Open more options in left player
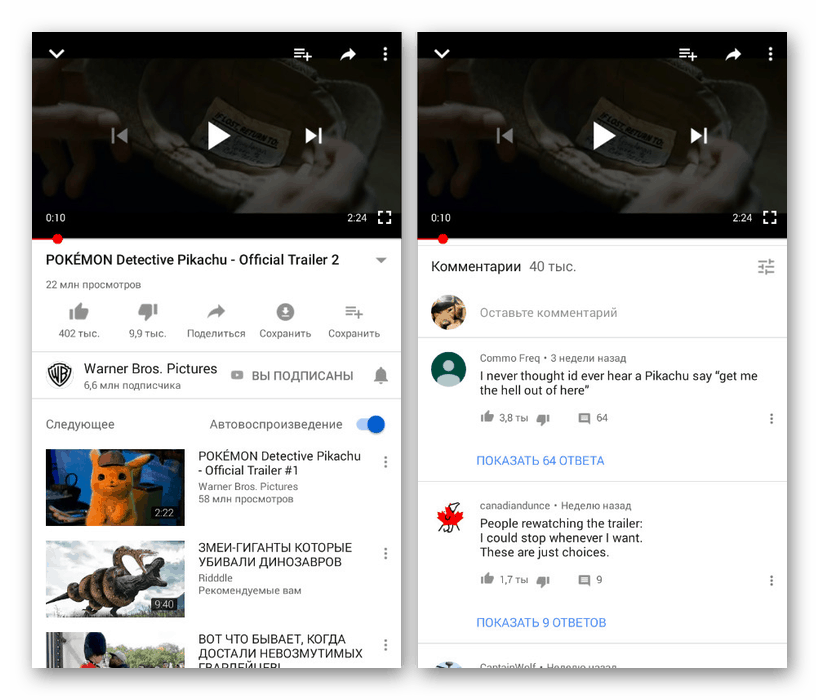The height and width of the screenshot is (700, 819). pos(385,54)
